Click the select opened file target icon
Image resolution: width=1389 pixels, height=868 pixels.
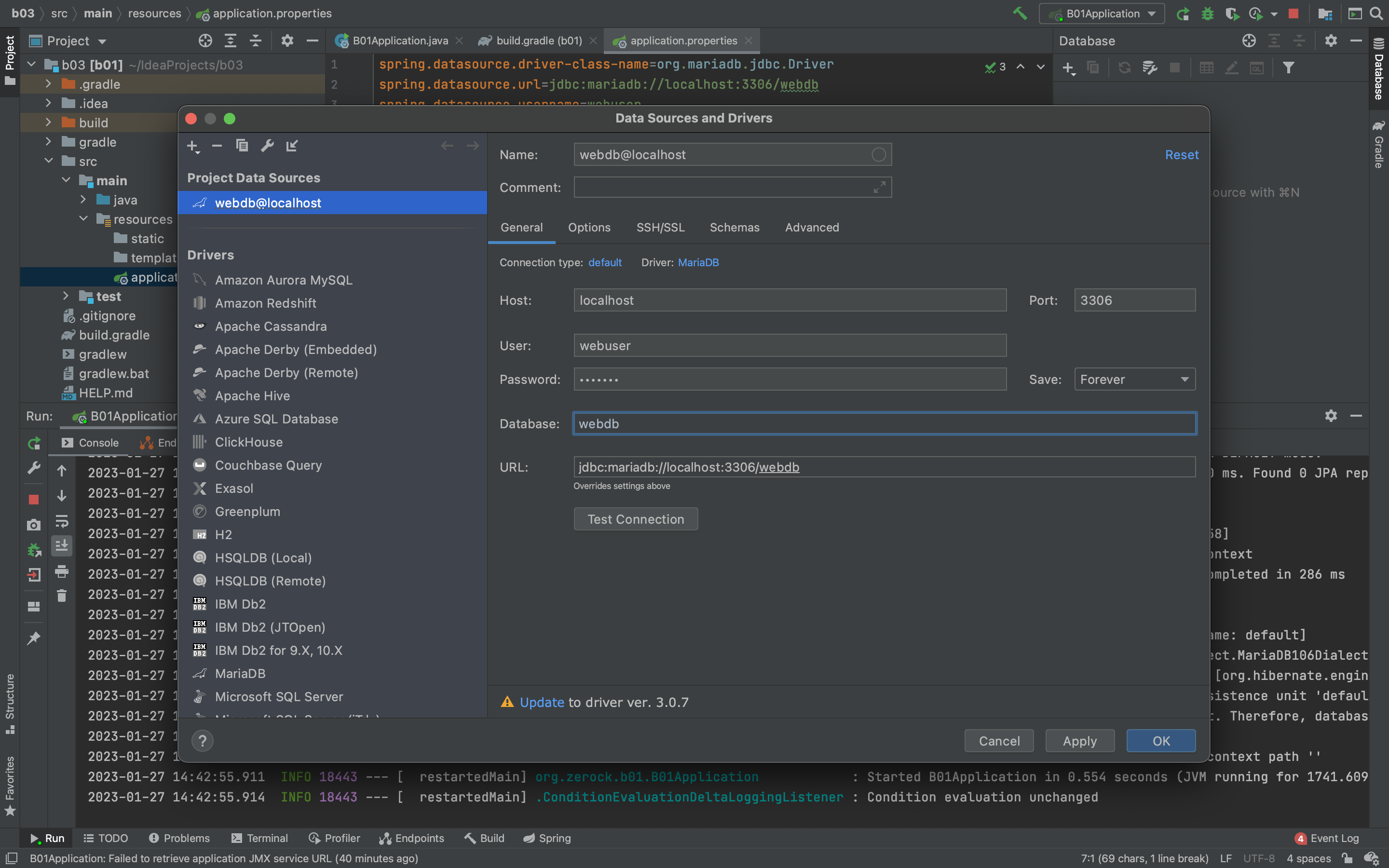pos(205,41)
